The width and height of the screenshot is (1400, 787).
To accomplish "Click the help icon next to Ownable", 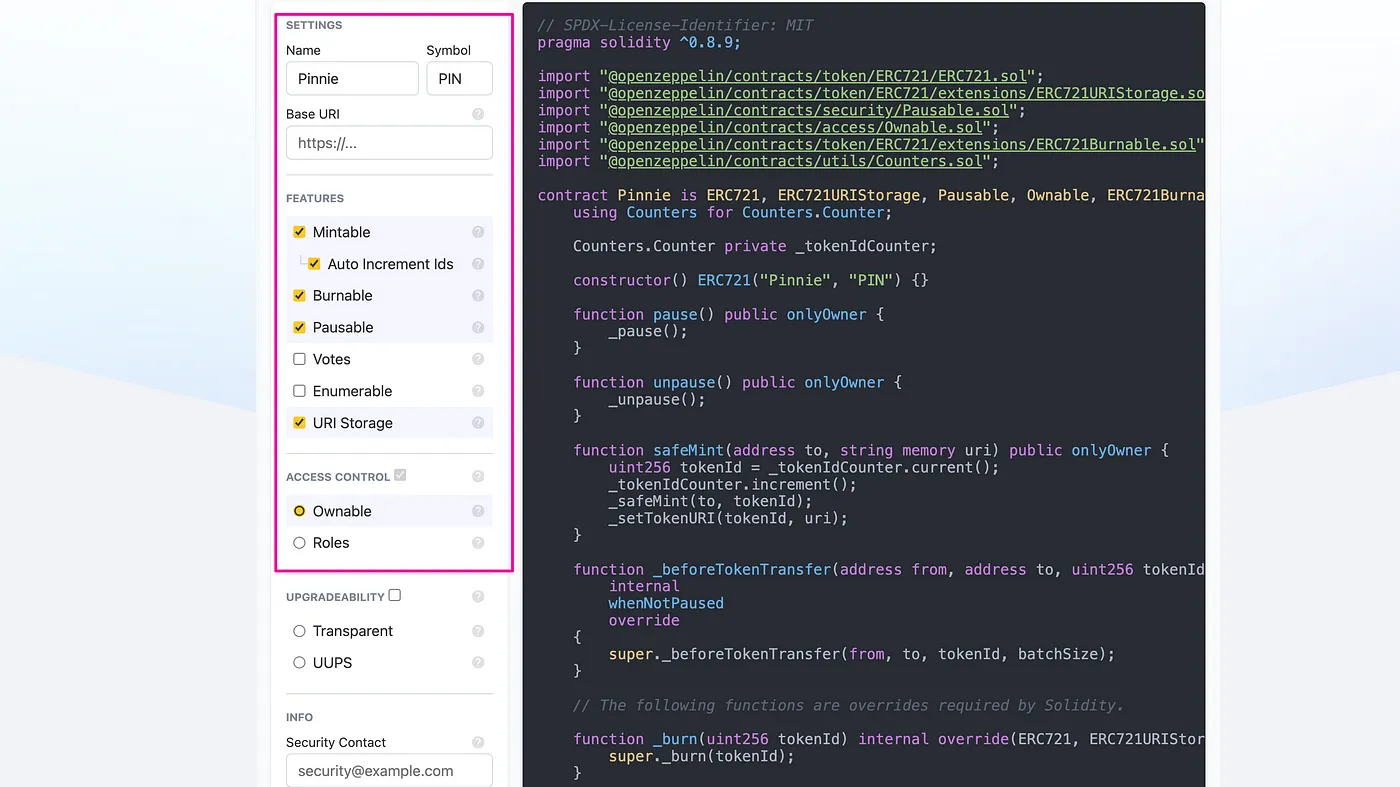I will click(478, 511).
